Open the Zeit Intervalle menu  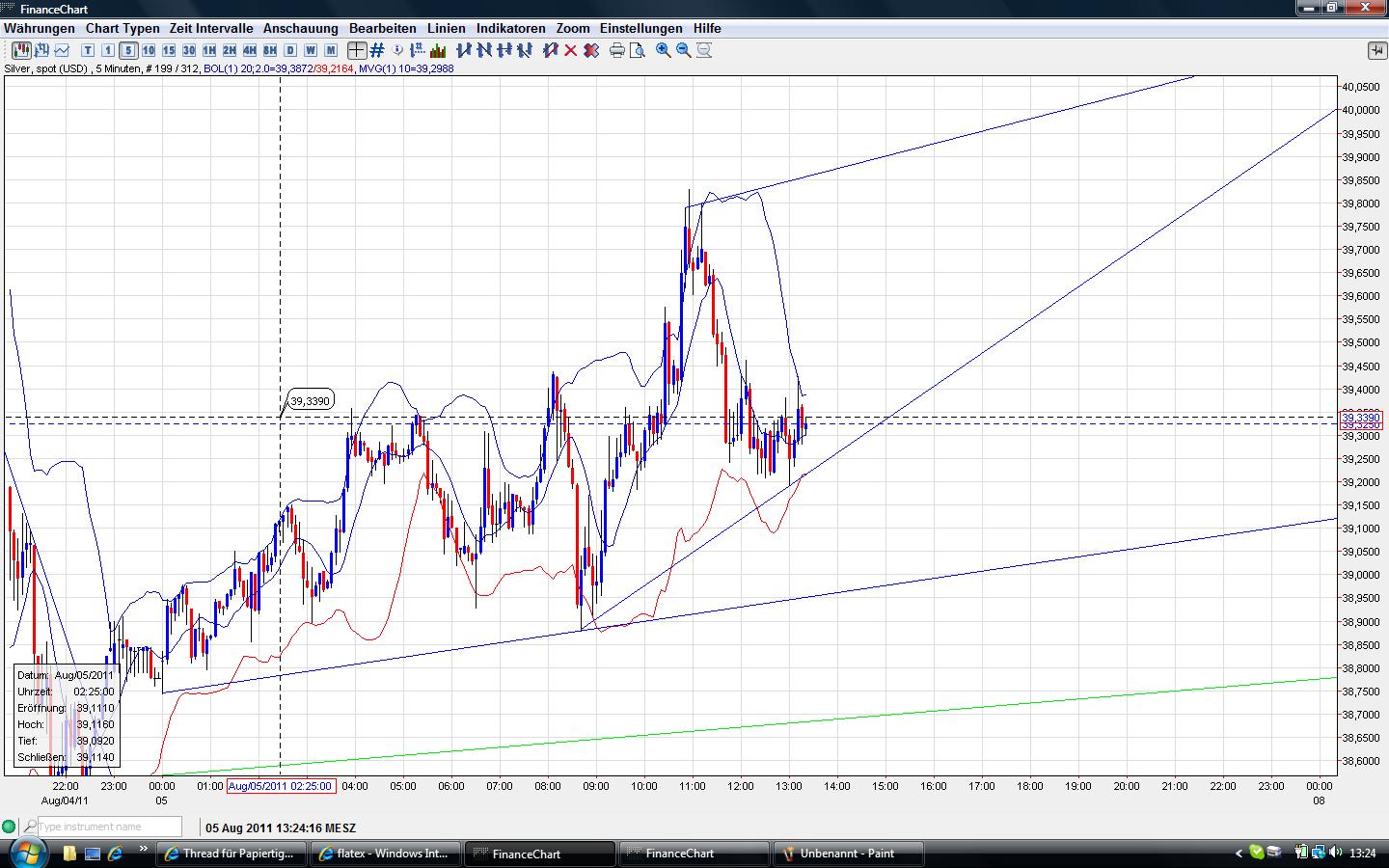point(211,28)
